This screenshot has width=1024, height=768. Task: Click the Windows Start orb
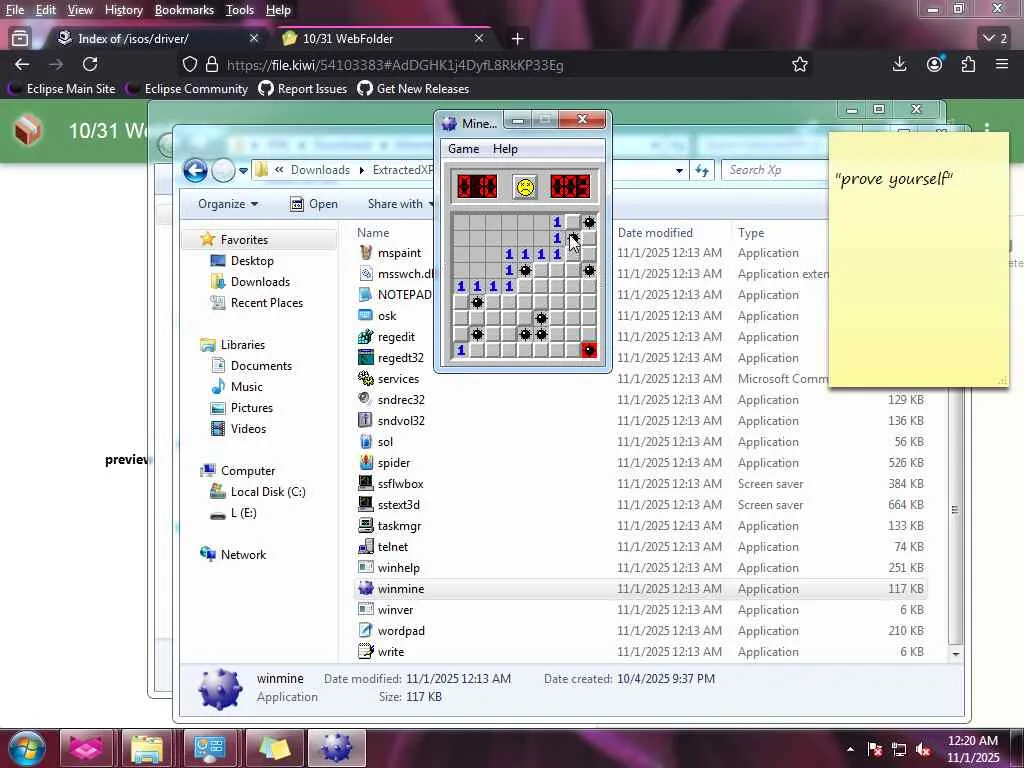point(26,748)
